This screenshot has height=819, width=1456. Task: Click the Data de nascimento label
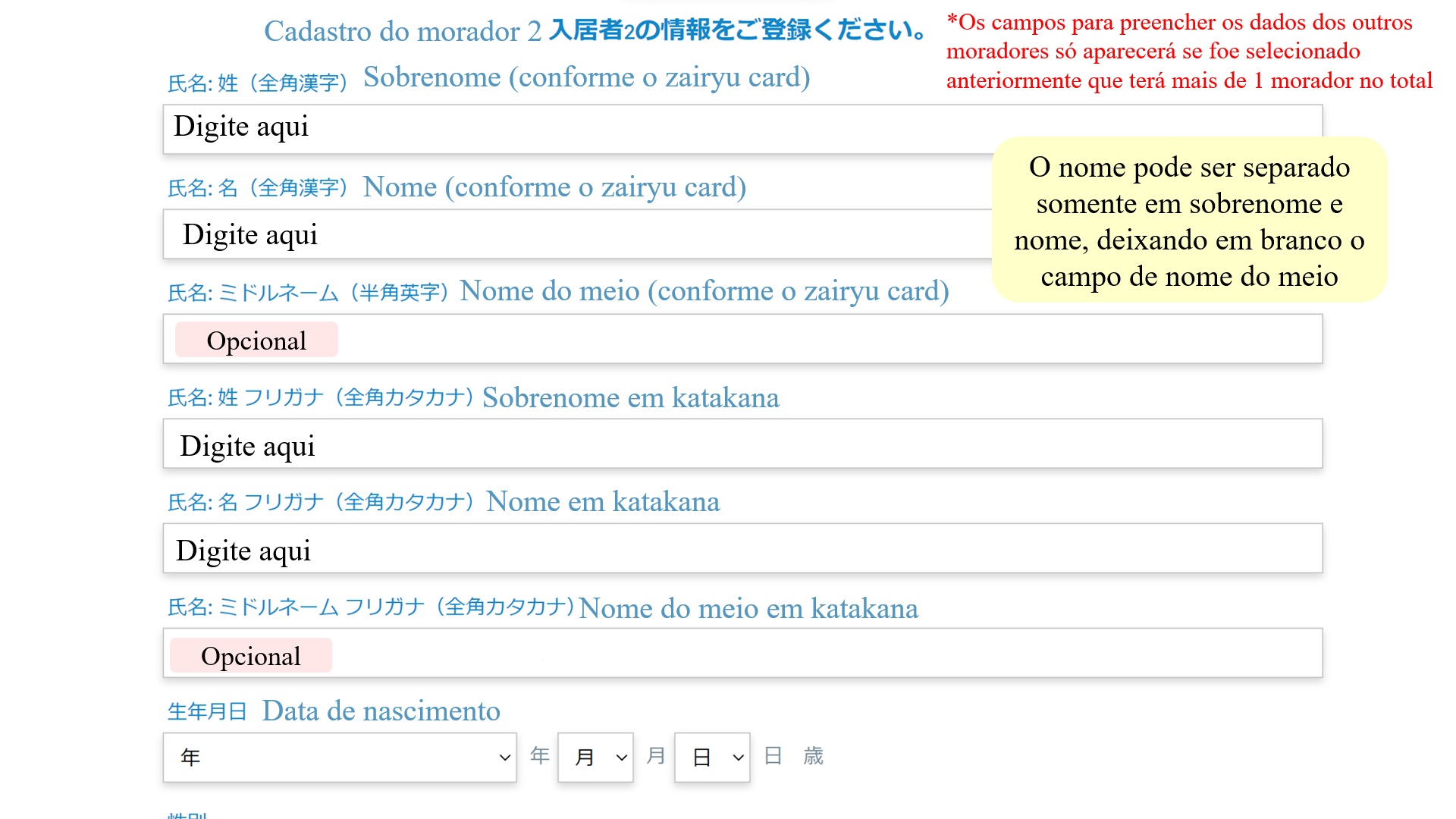pos(381,711)
